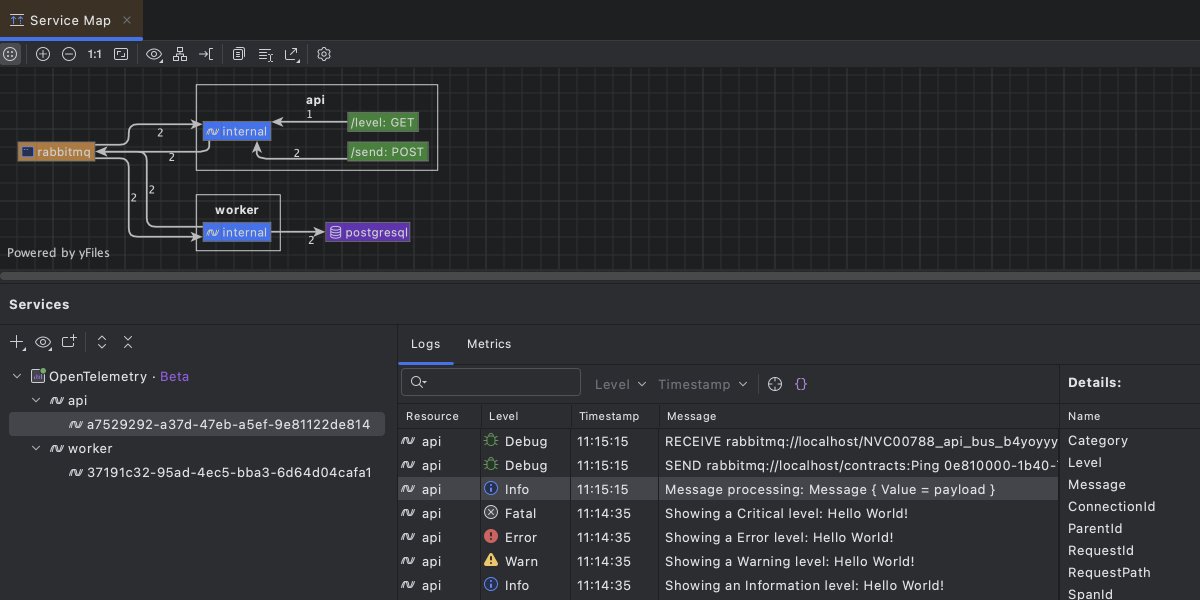Viewport: 1200px width, 600px height.
Task: Click the red Error level icon
Action: coord(491,537)
